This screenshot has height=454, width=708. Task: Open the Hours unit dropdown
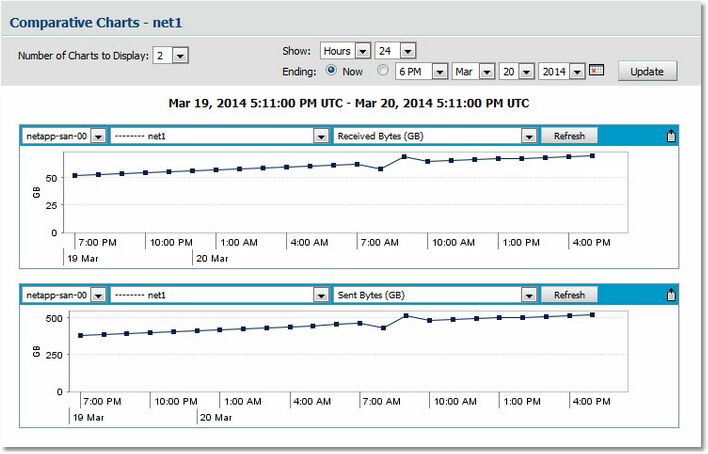[345, 51]
